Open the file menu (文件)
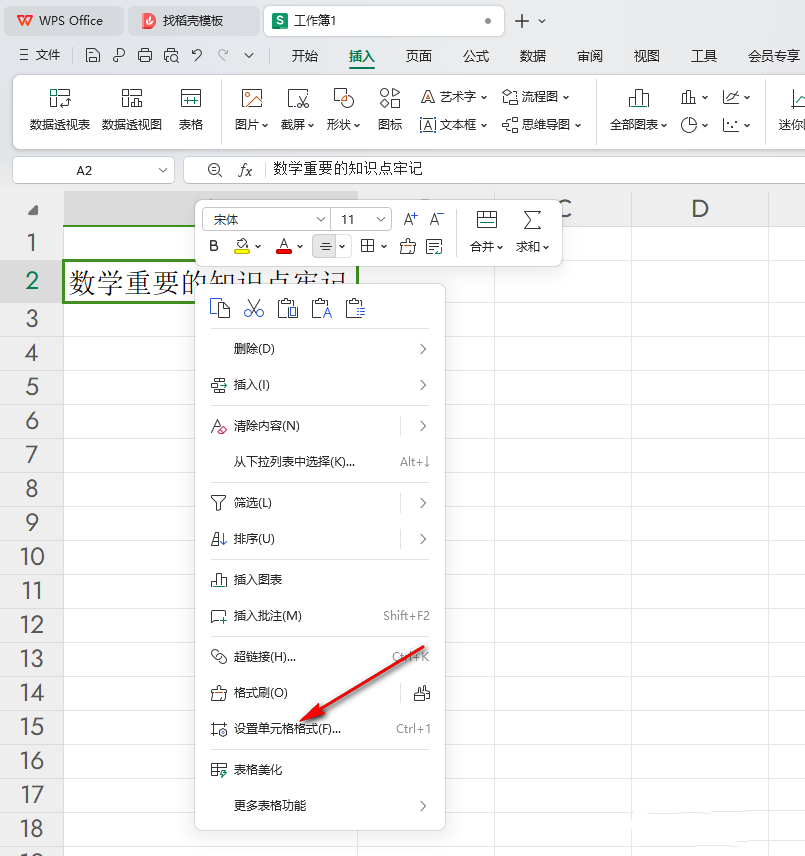 click(x=40, y=55)
